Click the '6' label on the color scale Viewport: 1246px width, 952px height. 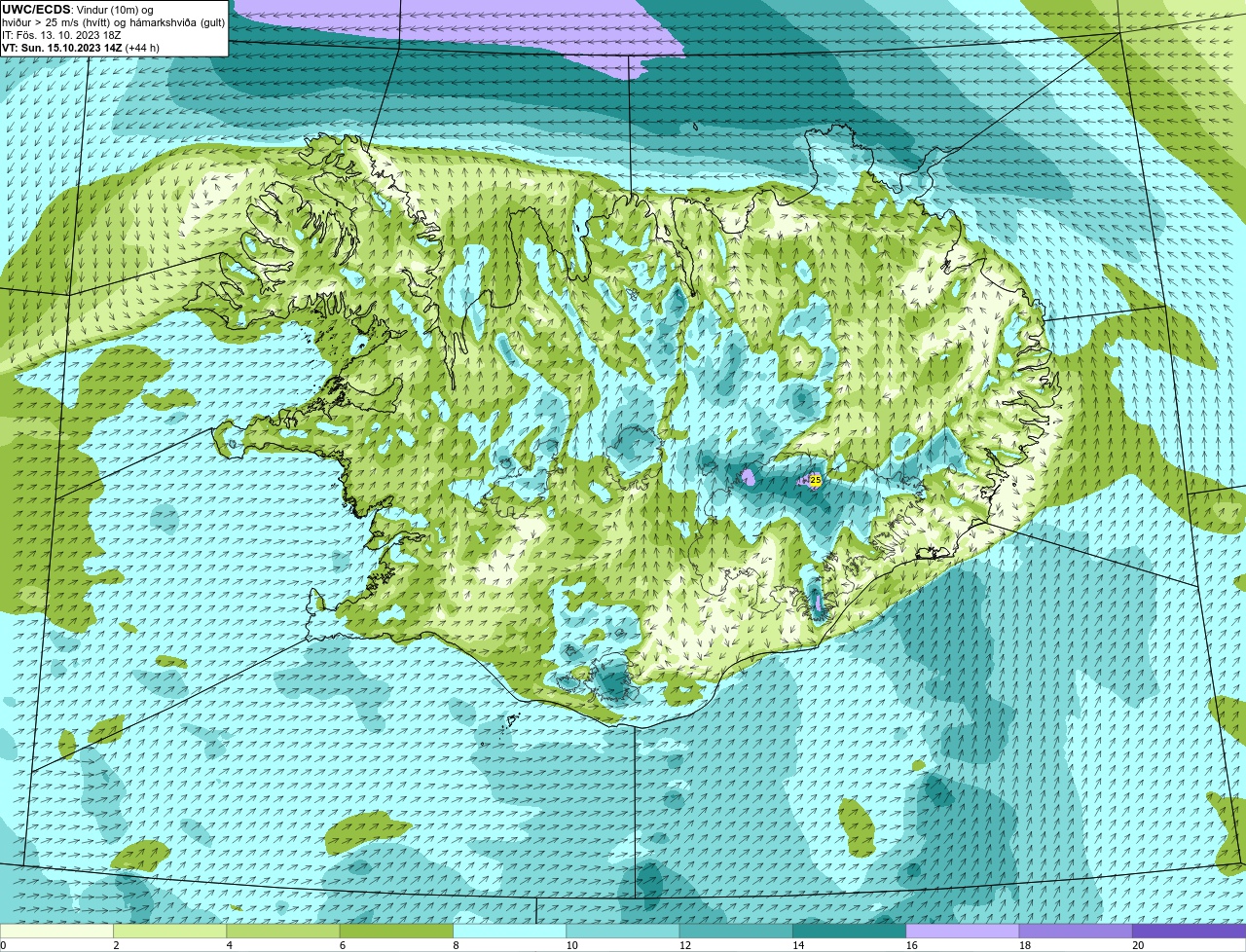[343, 945]
